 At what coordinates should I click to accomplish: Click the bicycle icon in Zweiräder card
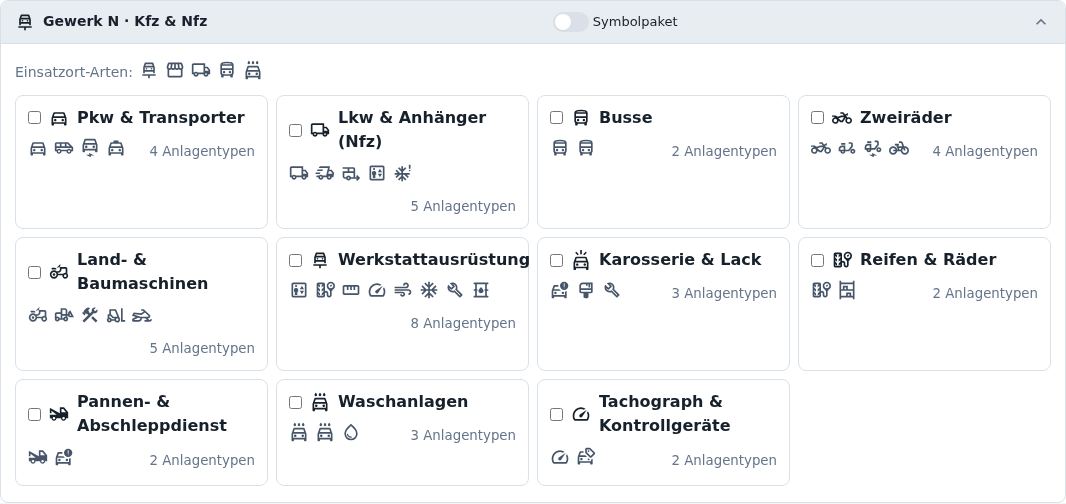pyautogui.click(x=899, y=148)
